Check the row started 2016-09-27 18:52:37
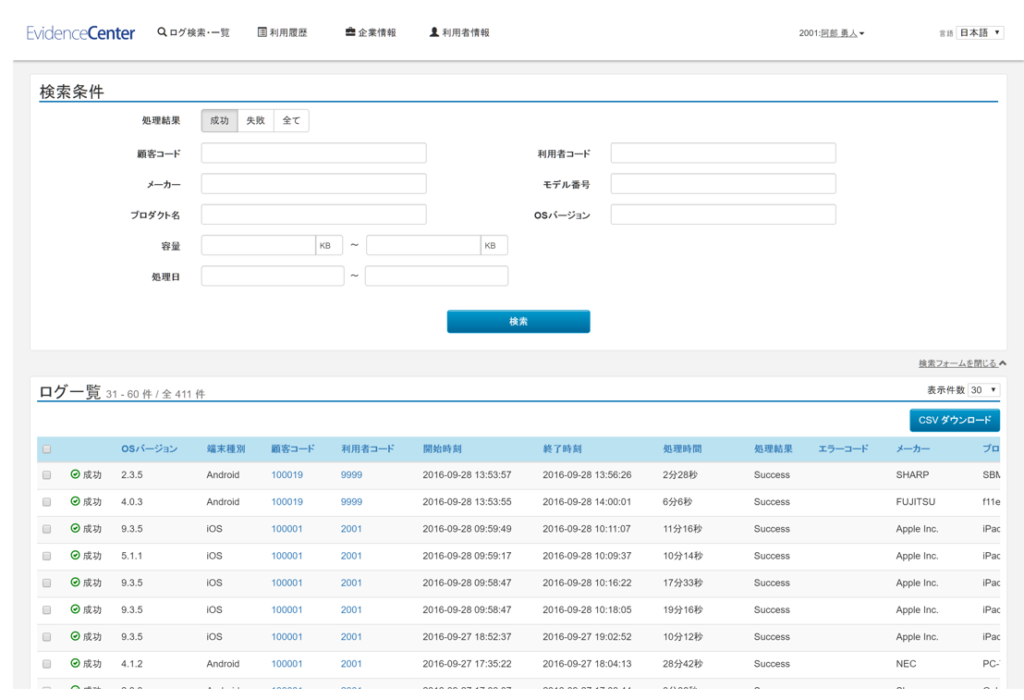Image resolution: width=1024 pixels, height=700 pixels. pos(46,637)
